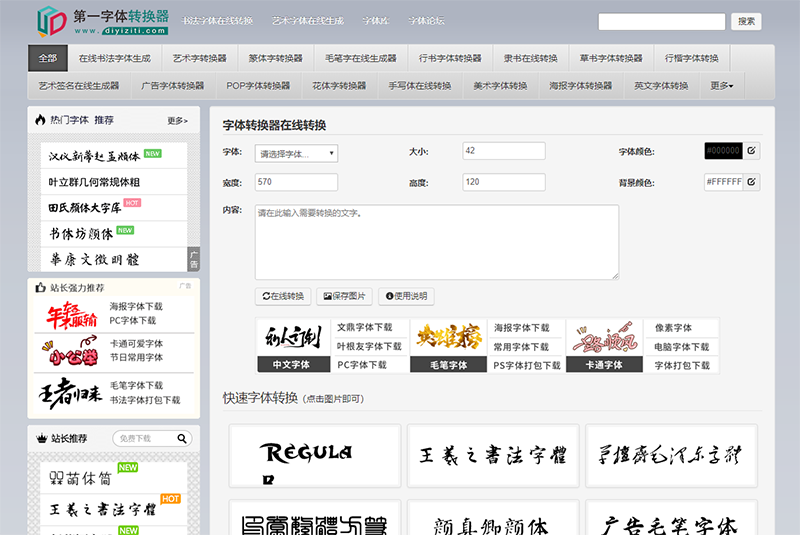Select 王羲之書法字體 quick convert image

click(493, 455)
